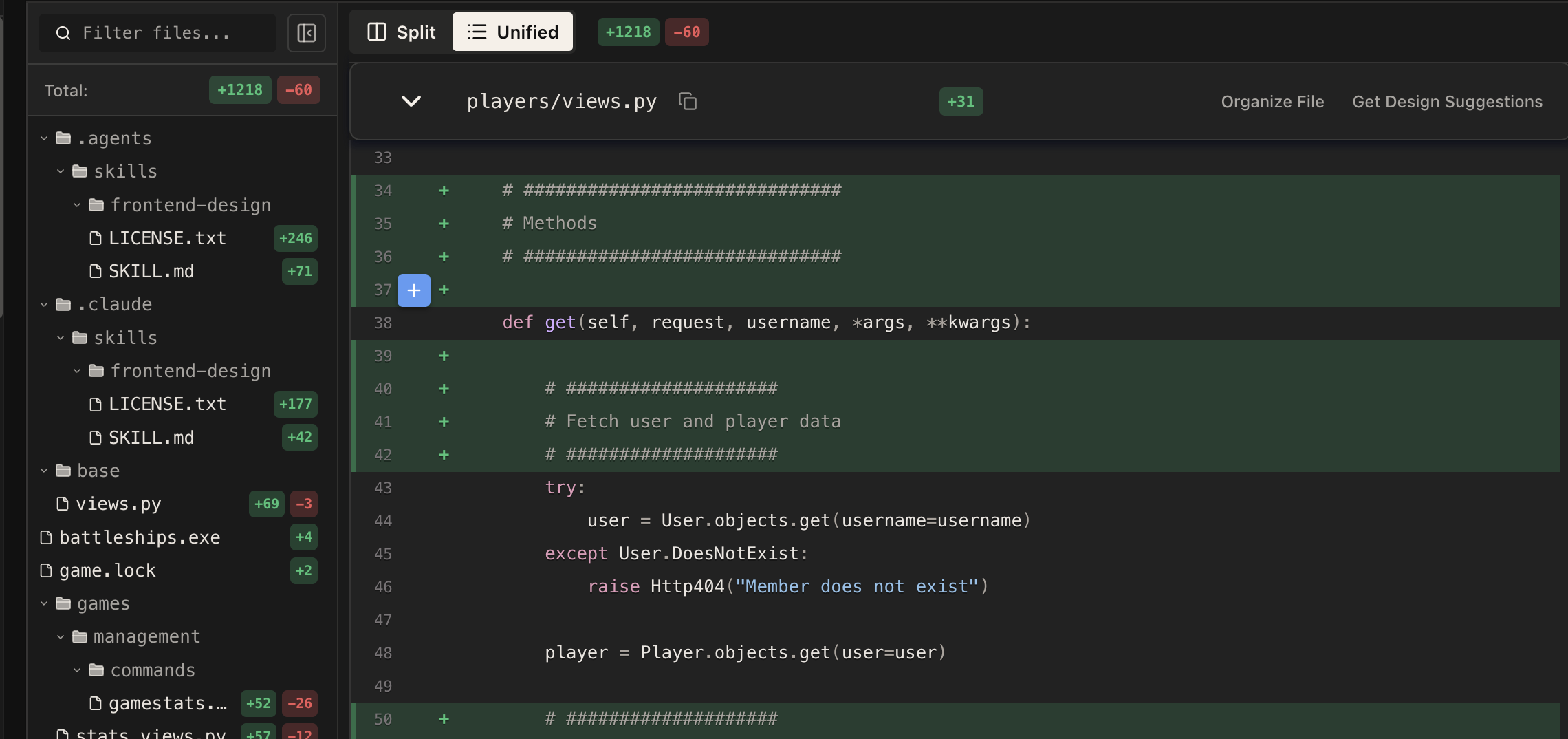Click the file icon beside battleships.exe
The image size is (1568, 739).
(45, 537)
